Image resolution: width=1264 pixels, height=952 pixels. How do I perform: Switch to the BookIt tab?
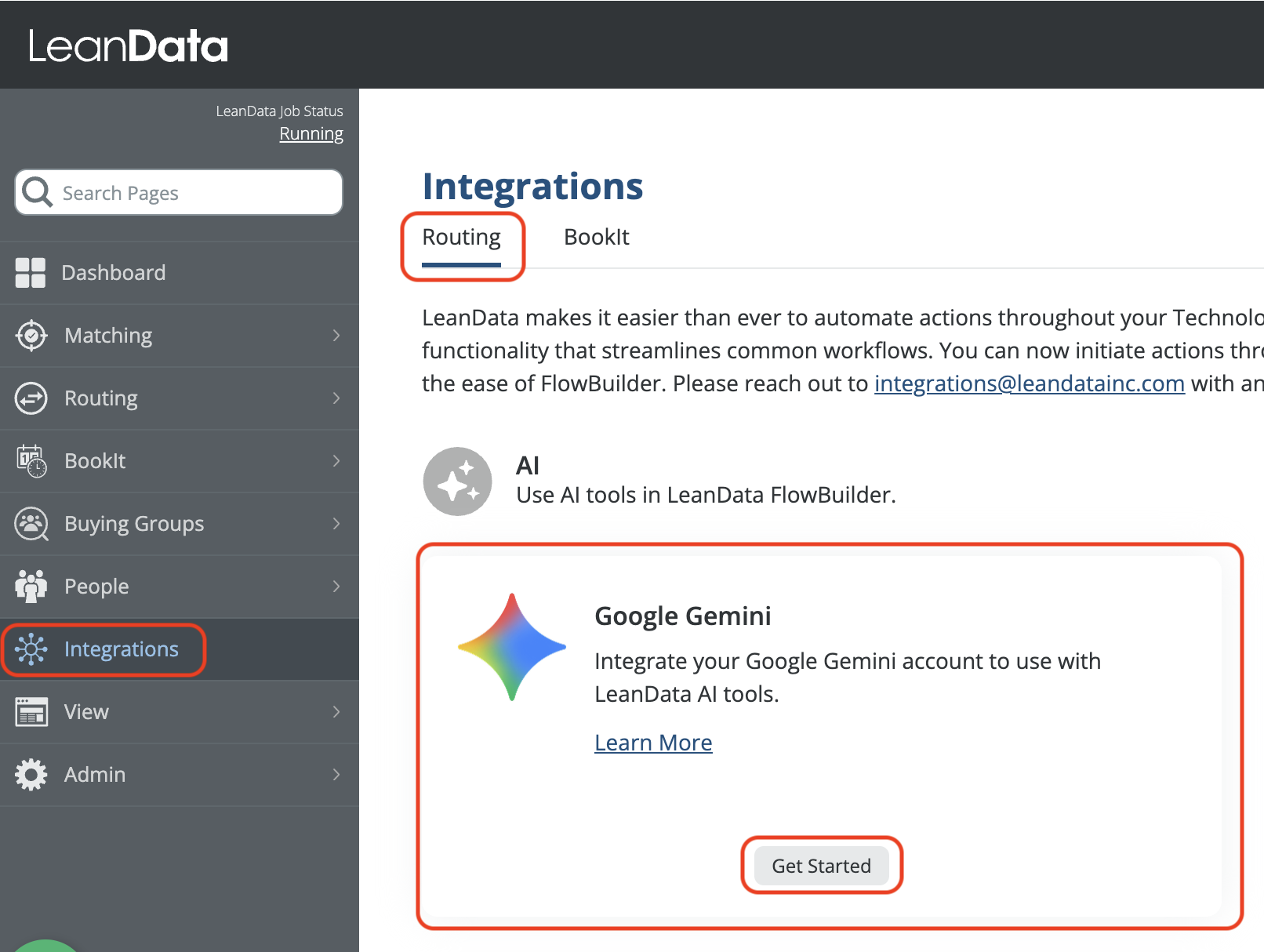596,238
